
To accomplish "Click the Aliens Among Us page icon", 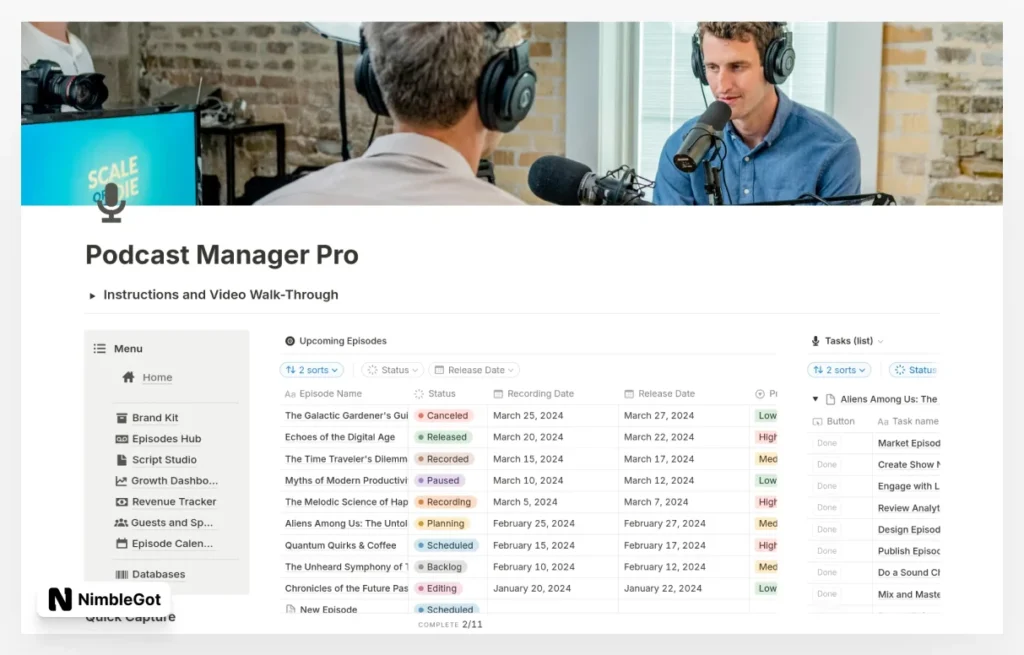I will (831, 399).
